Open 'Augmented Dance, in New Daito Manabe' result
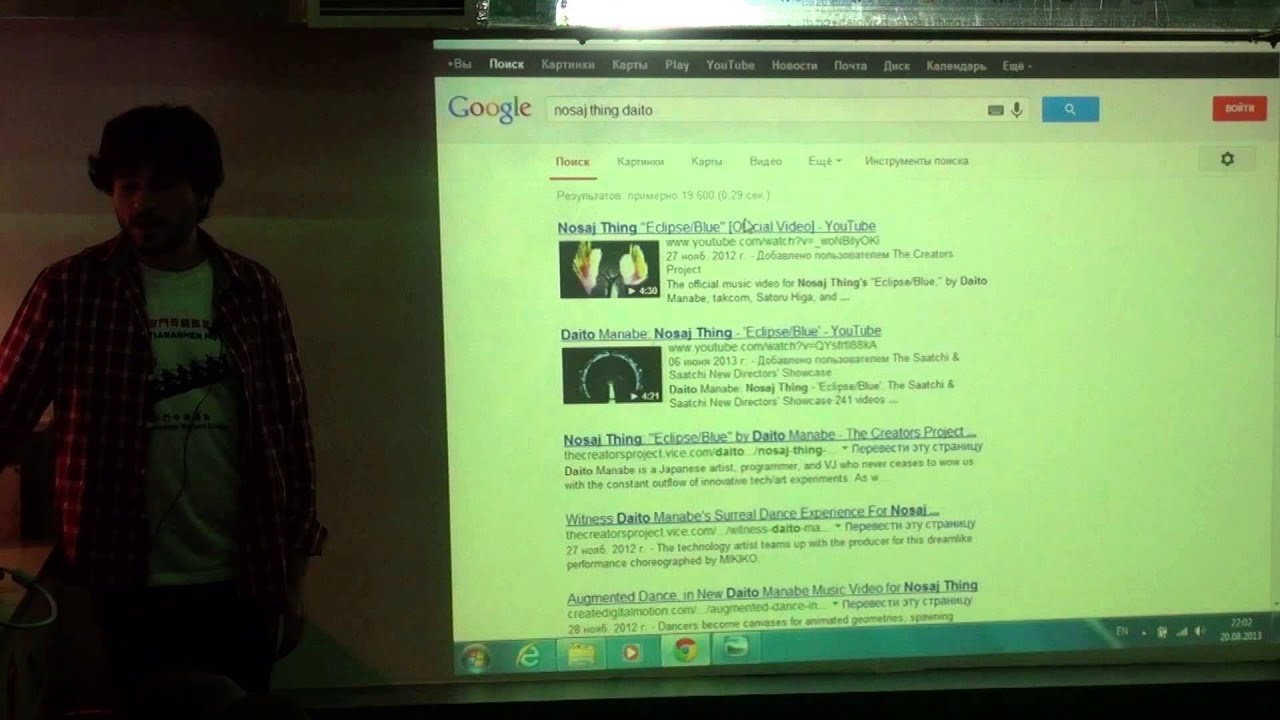 click(x=772, y=591)
